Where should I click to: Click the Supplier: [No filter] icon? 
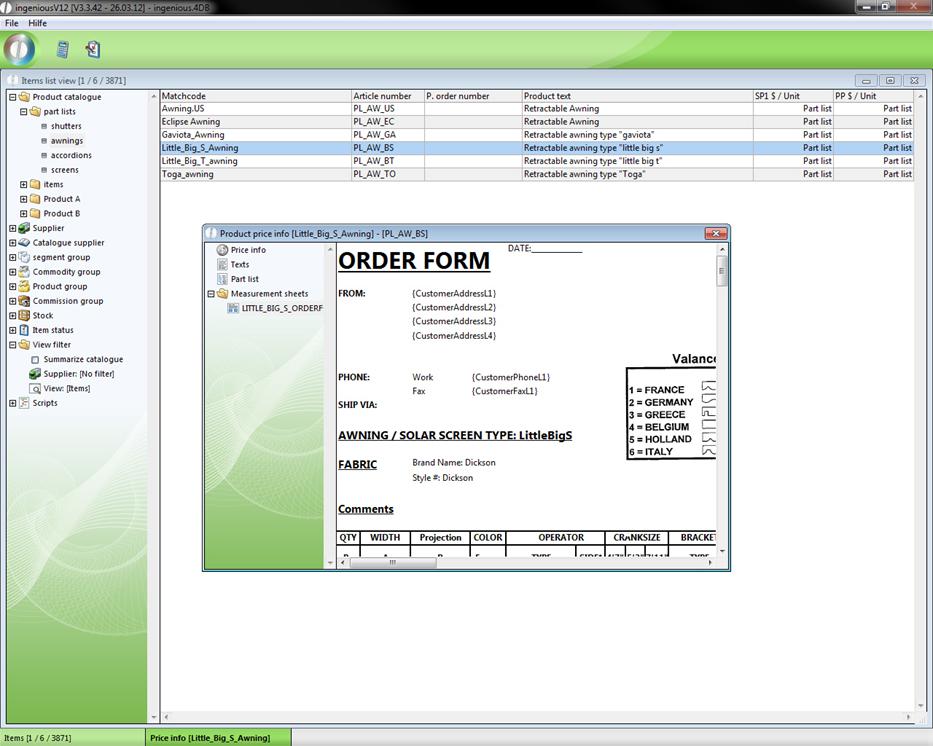[35, 374]
